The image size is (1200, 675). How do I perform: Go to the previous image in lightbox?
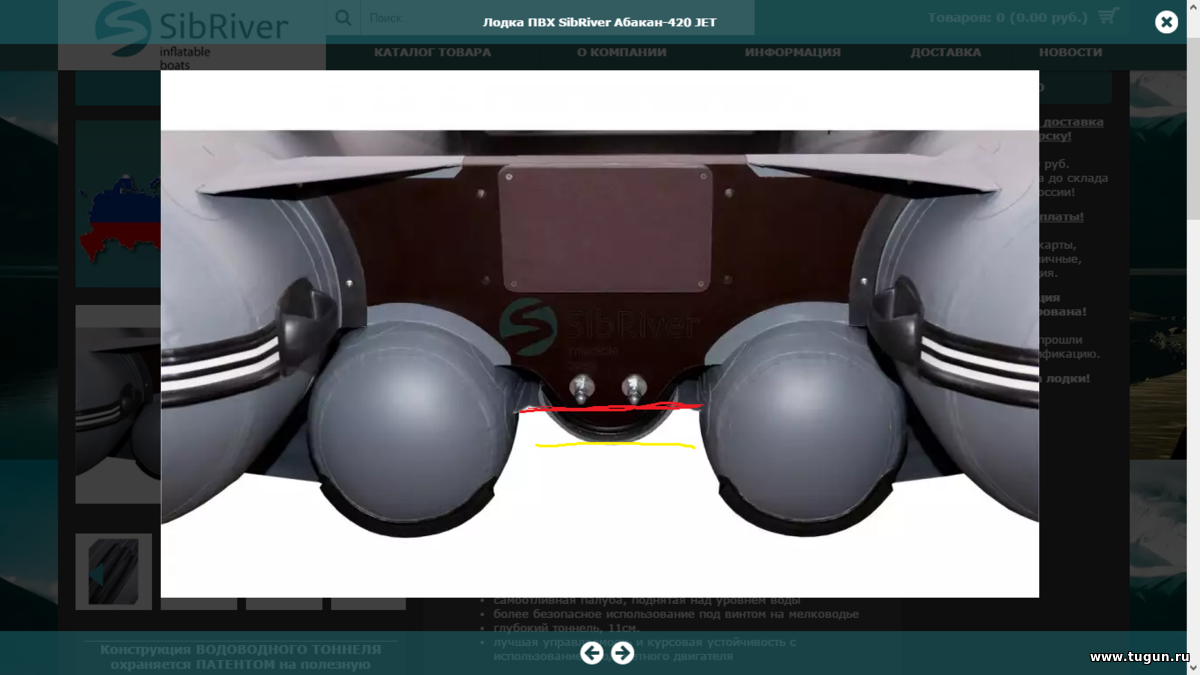(592, 653)
